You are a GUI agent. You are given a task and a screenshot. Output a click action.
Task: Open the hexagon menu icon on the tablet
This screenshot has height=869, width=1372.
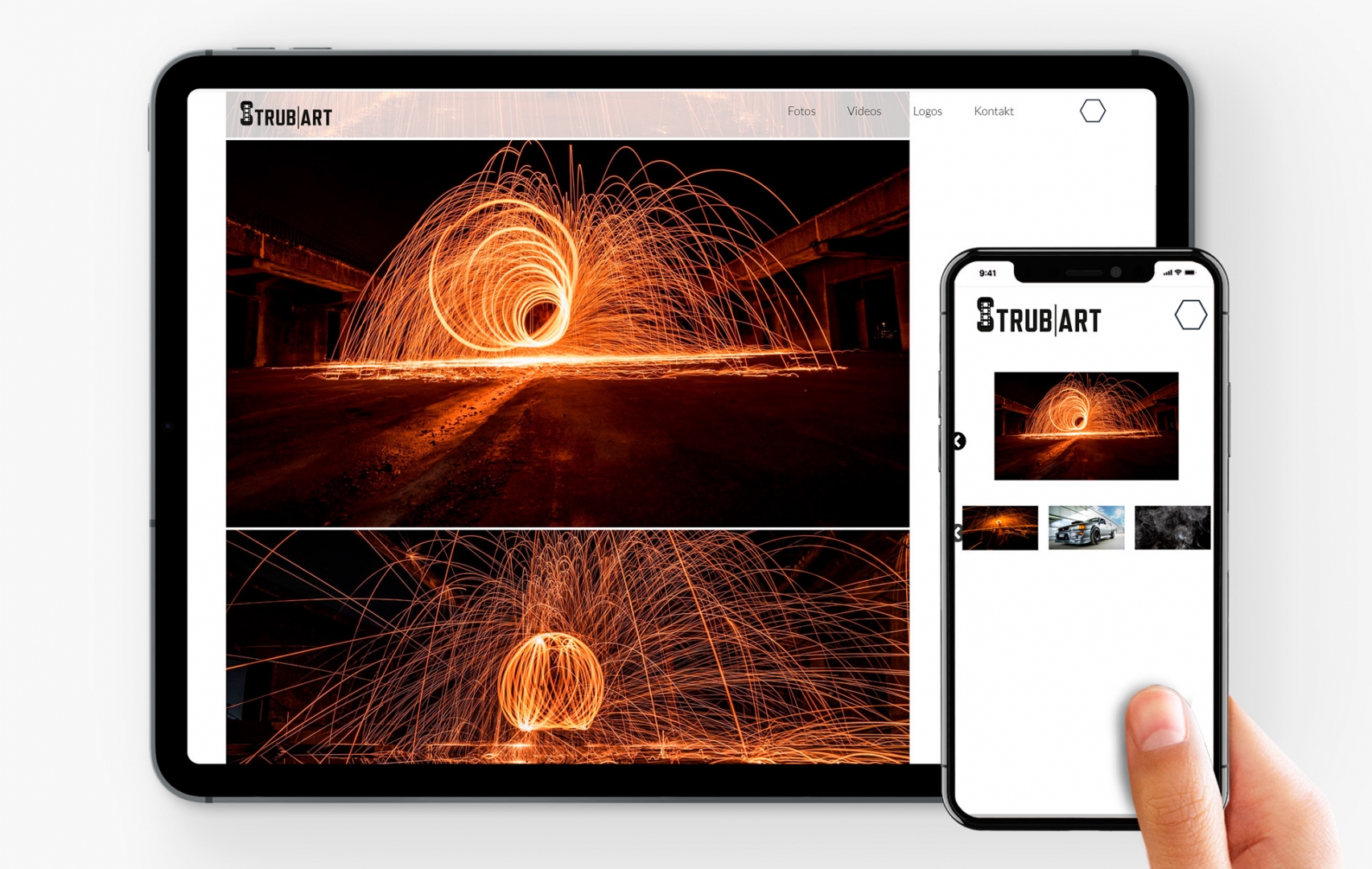pos(1092,111)
